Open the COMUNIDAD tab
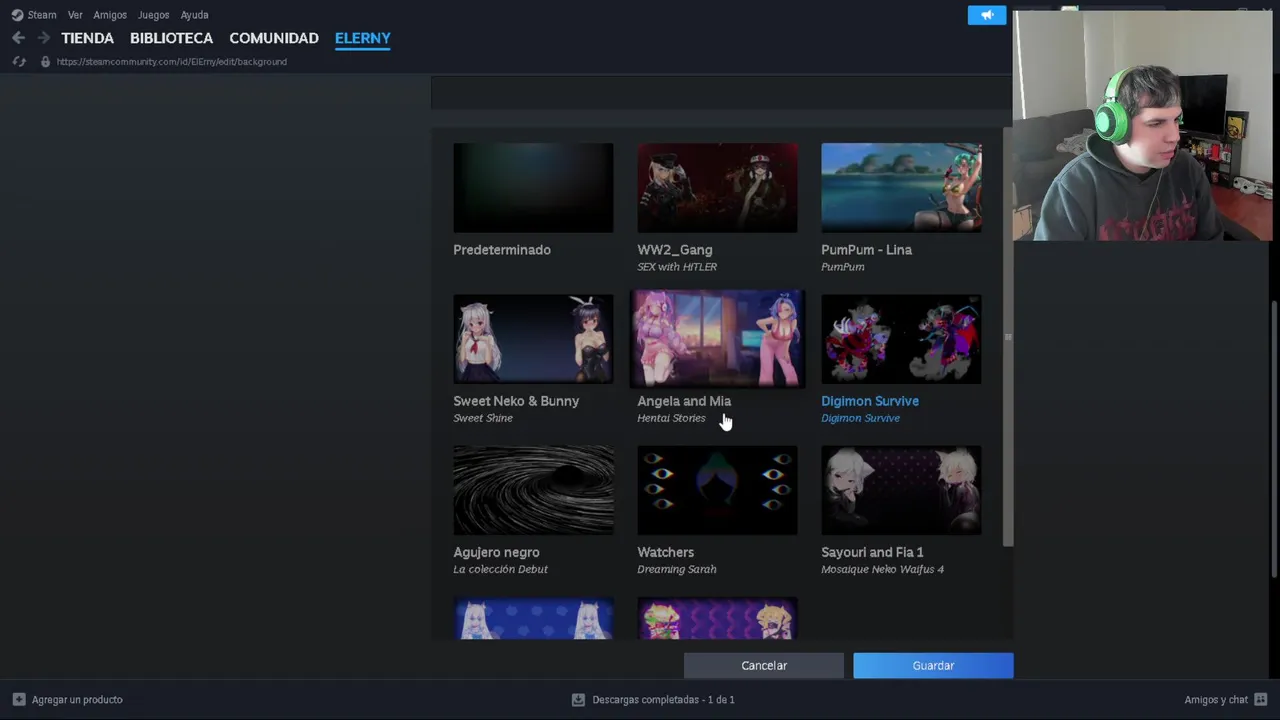This screenshot has width=1280, height=720. click(274, 38)
